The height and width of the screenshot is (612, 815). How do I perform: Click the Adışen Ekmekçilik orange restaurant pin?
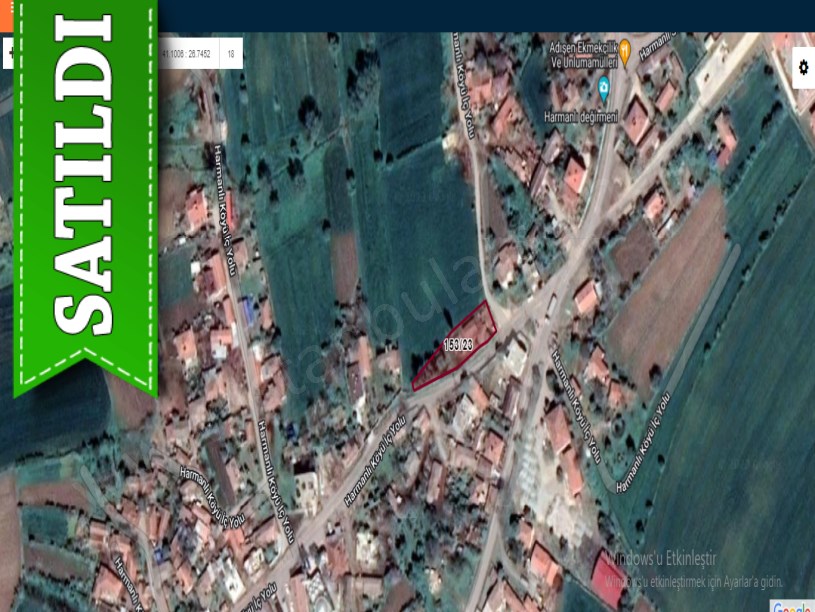coord(624,49)
